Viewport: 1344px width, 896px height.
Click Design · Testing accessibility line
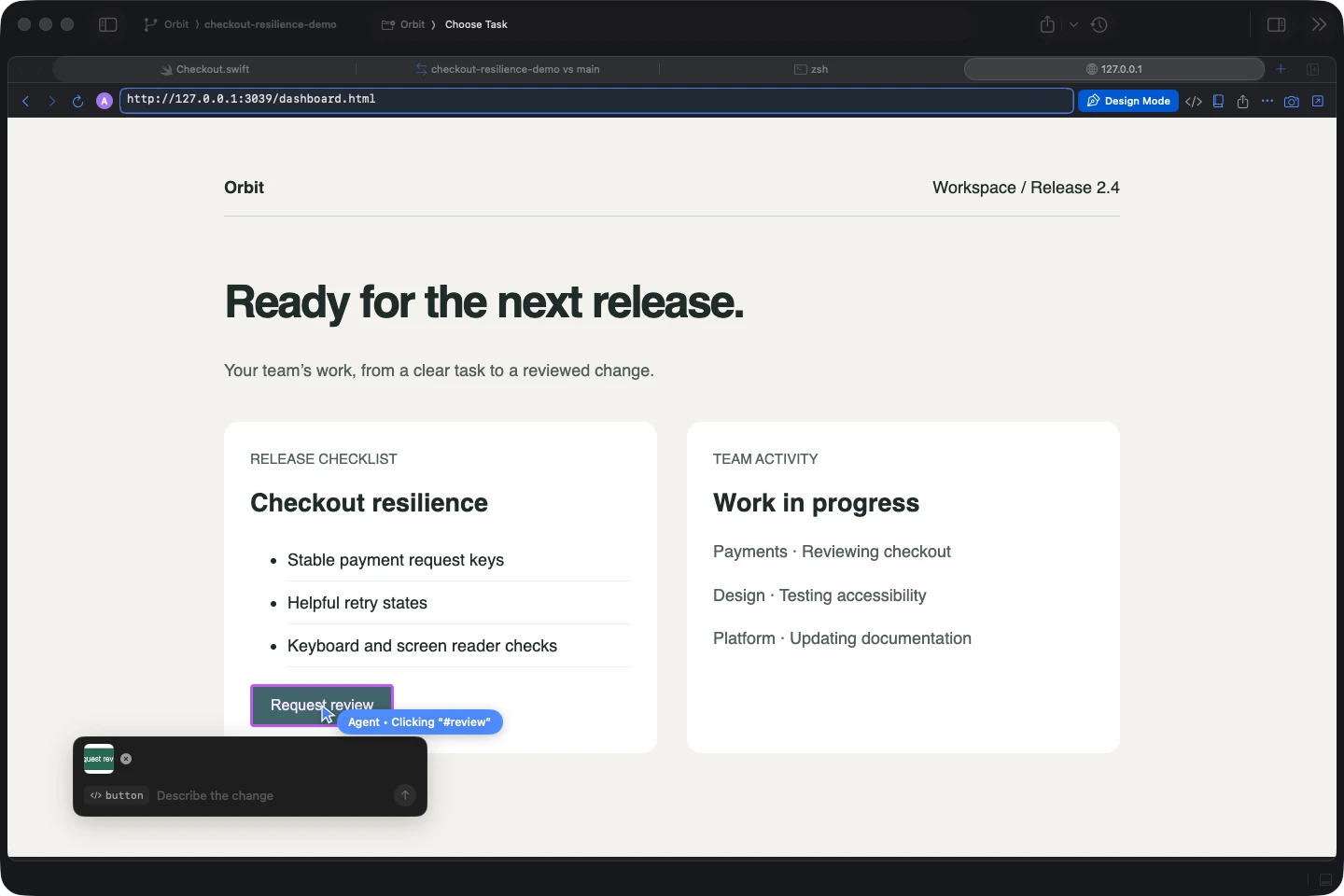[x=819, y=595]
